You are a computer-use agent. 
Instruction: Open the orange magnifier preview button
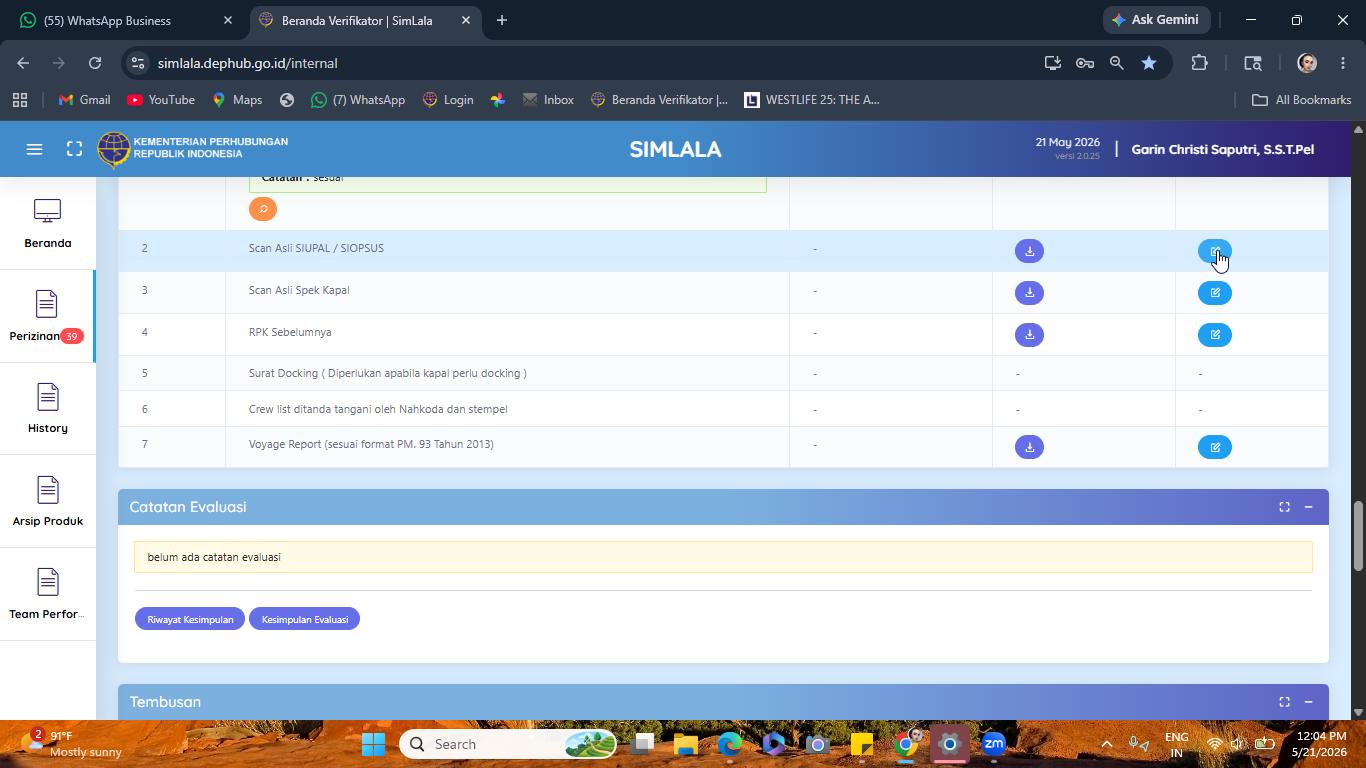pyautogui.click(x=263, y=209)
